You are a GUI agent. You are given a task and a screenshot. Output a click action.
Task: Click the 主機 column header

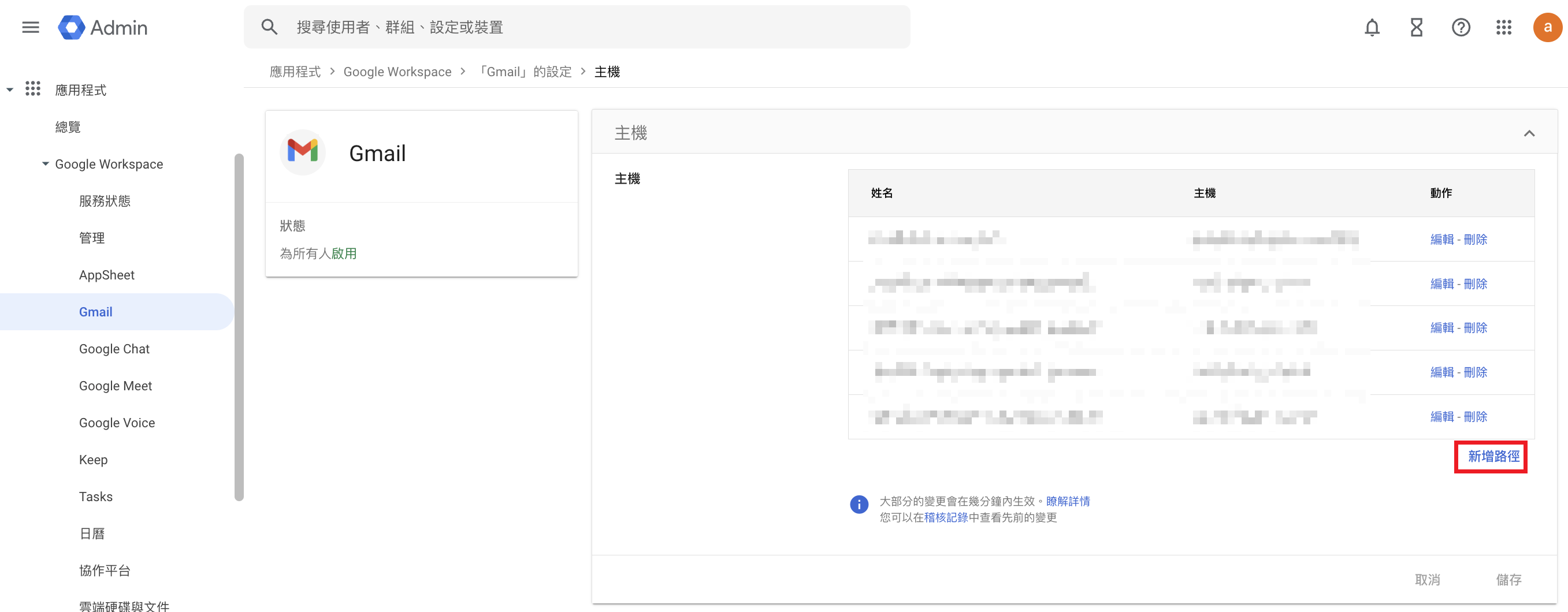1204,193
